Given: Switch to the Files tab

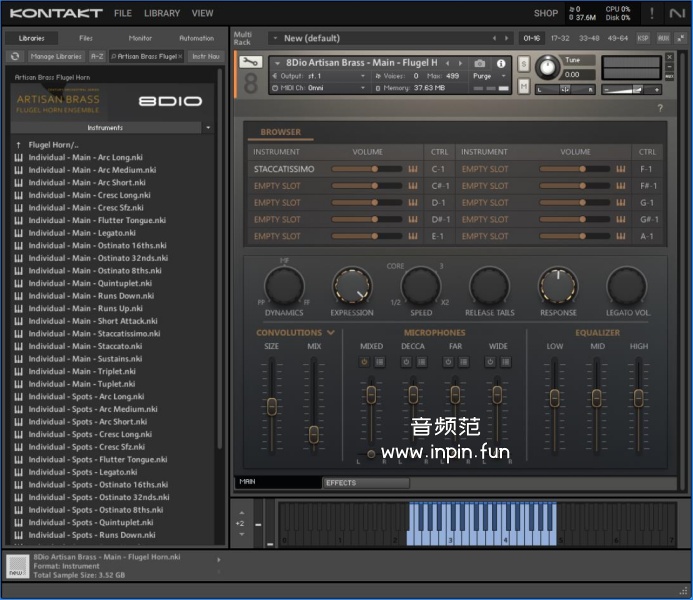Looking at the screenshot, I should (x=86, y=38).
